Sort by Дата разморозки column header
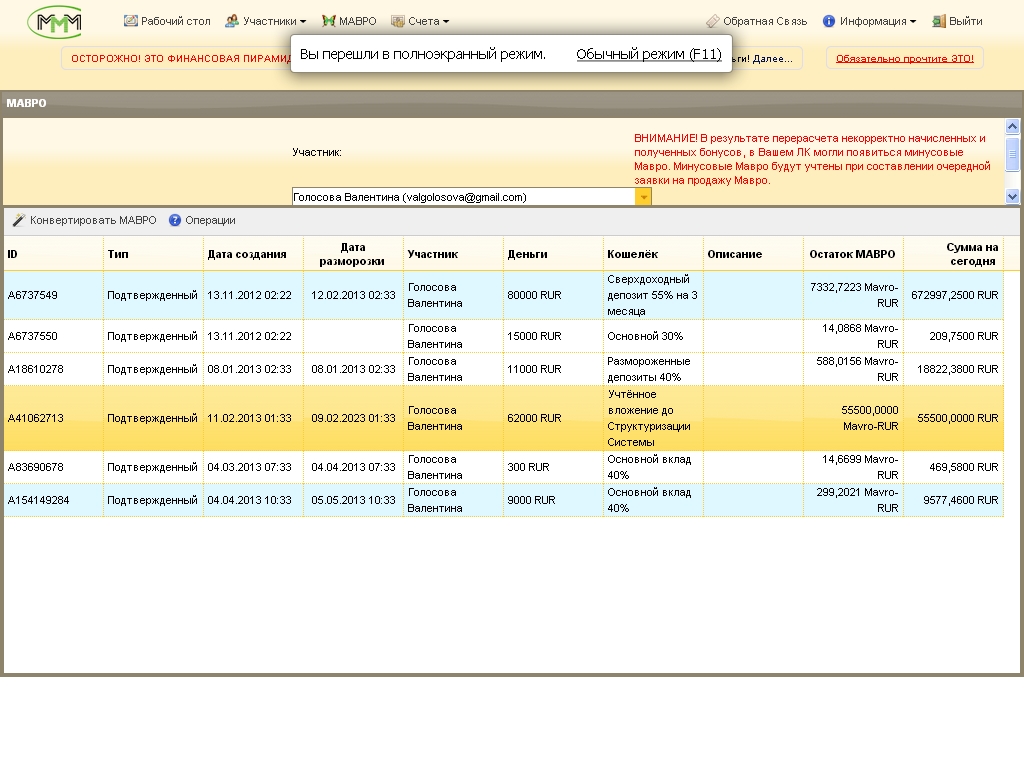 pyautogui.click(x=353, y=254)
